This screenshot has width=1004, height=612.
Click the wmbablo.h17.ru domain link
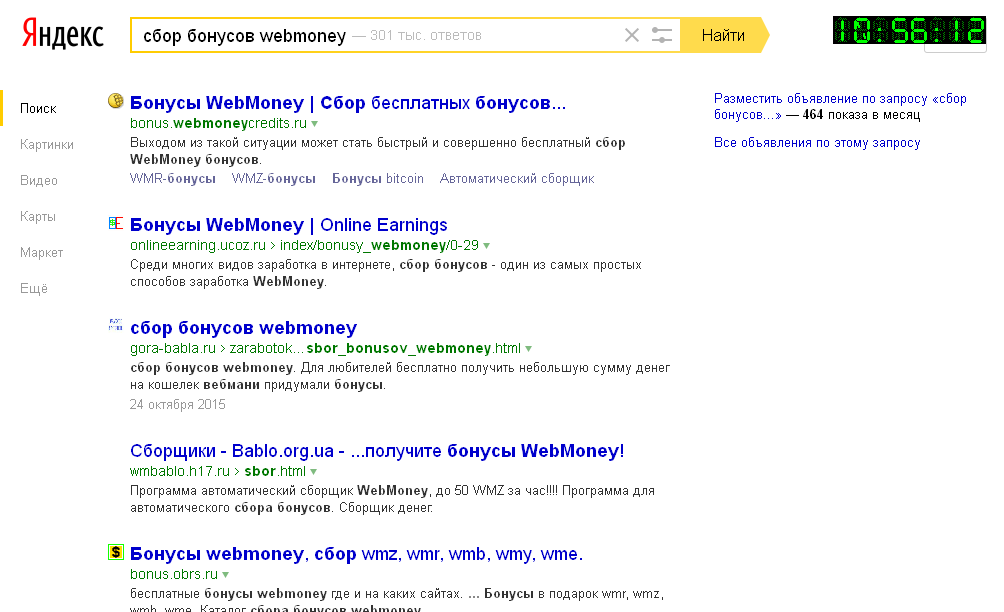tap(180, 471)
